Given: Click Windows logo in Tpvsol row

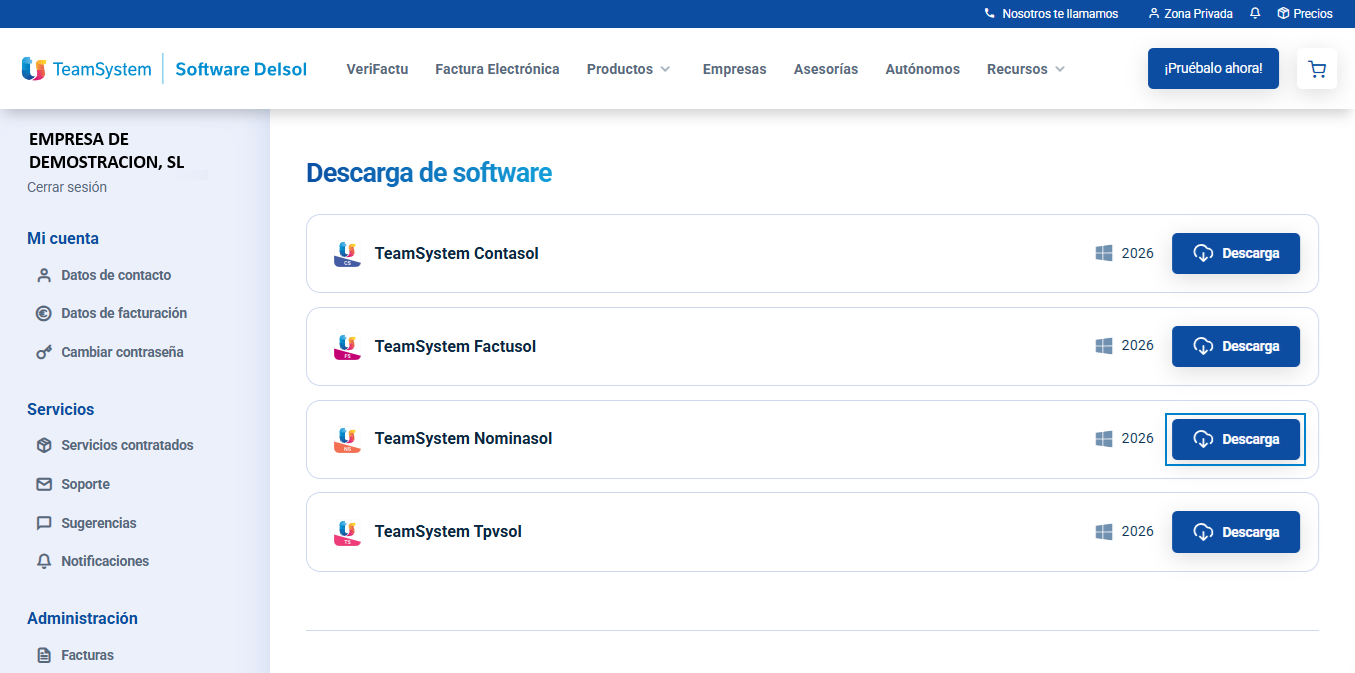Looking at the screenshot, I should click(x=1104, y=532).
